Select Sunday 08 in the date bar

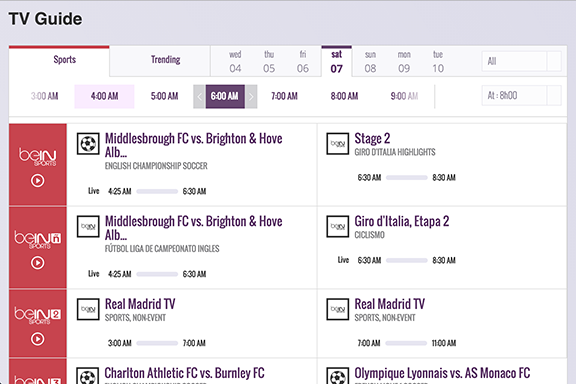[x=370, y=62]
